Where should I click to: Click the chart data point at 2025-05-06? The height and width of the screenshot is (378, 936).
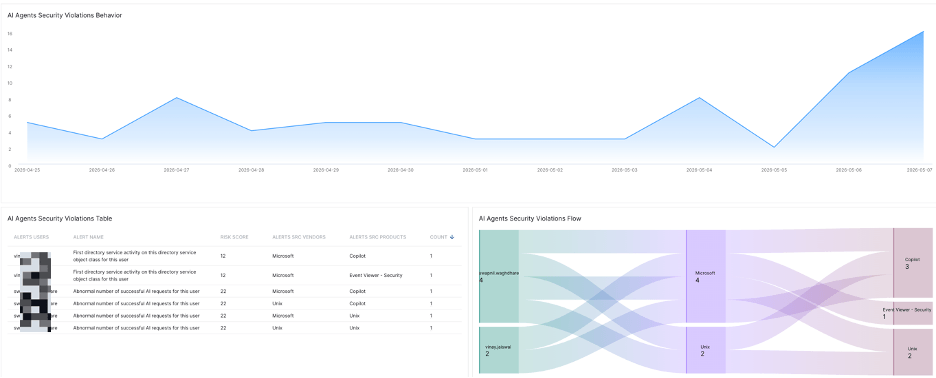click(849, 73)
